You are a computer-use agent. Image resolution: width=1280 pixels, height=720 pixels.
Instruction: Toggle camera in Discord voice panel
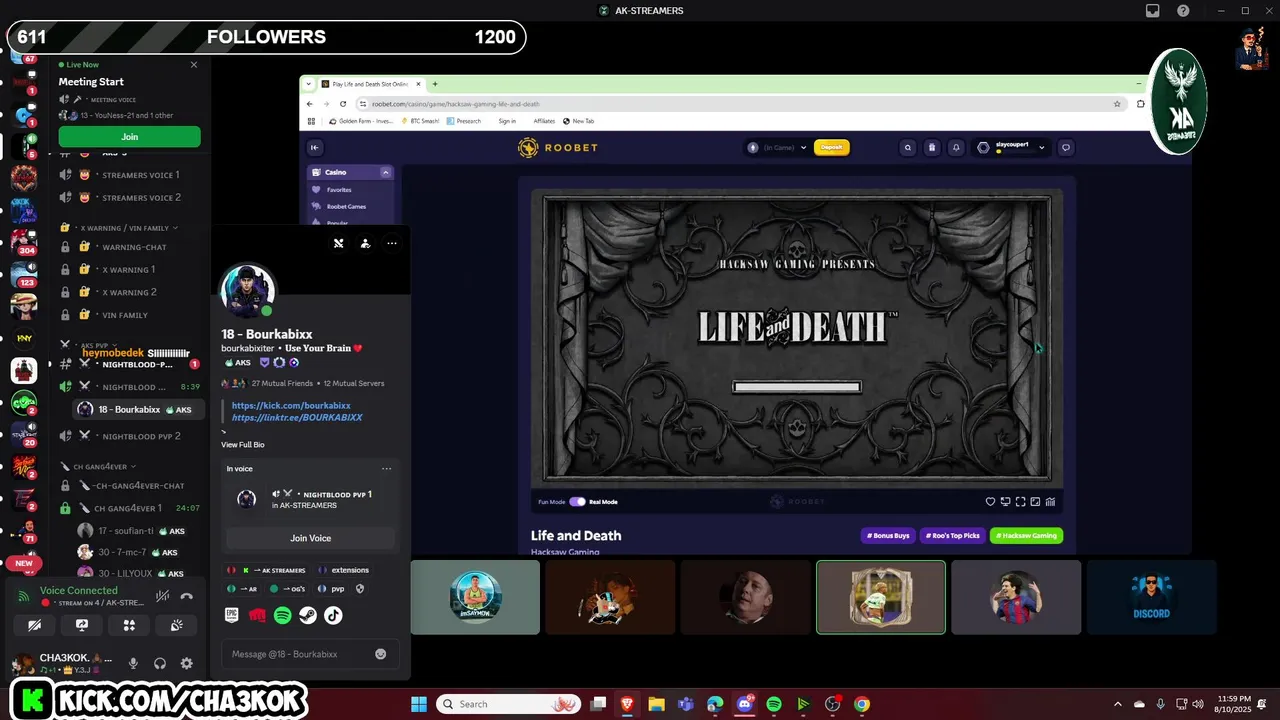35,625
